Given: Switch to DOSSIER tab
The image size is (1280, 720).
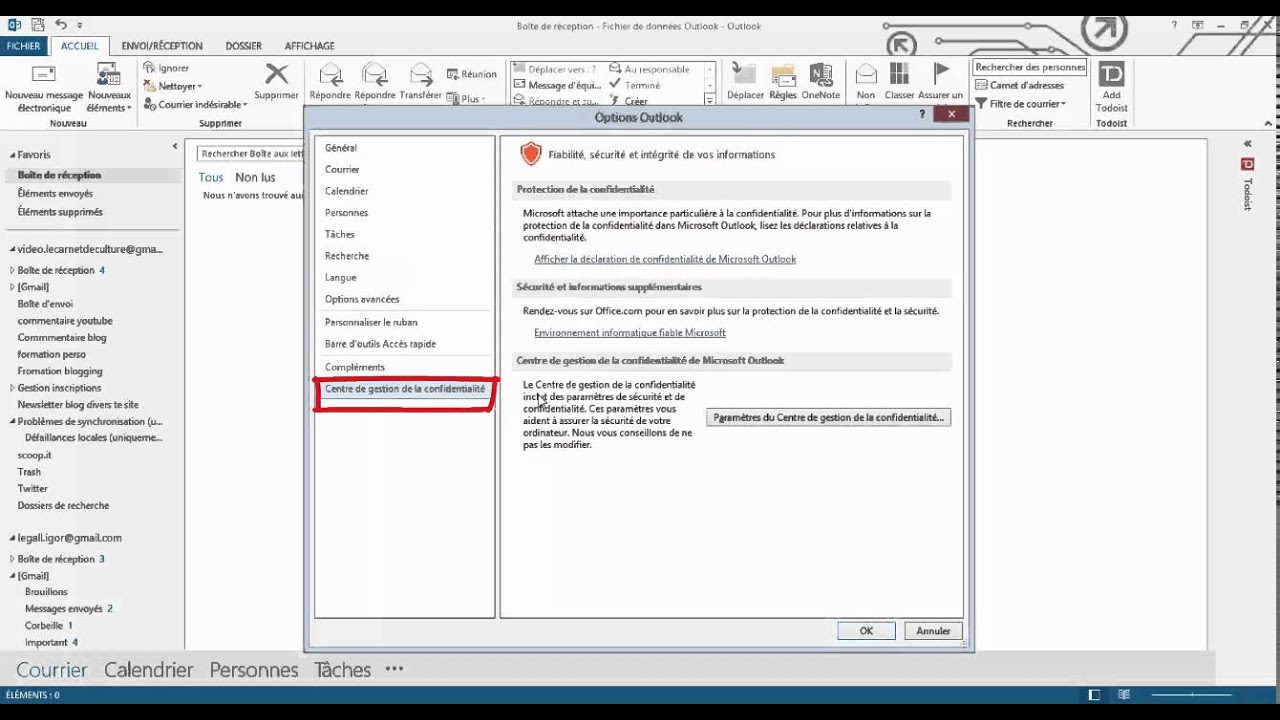Looking at the screenshot, I should [243, 46].
